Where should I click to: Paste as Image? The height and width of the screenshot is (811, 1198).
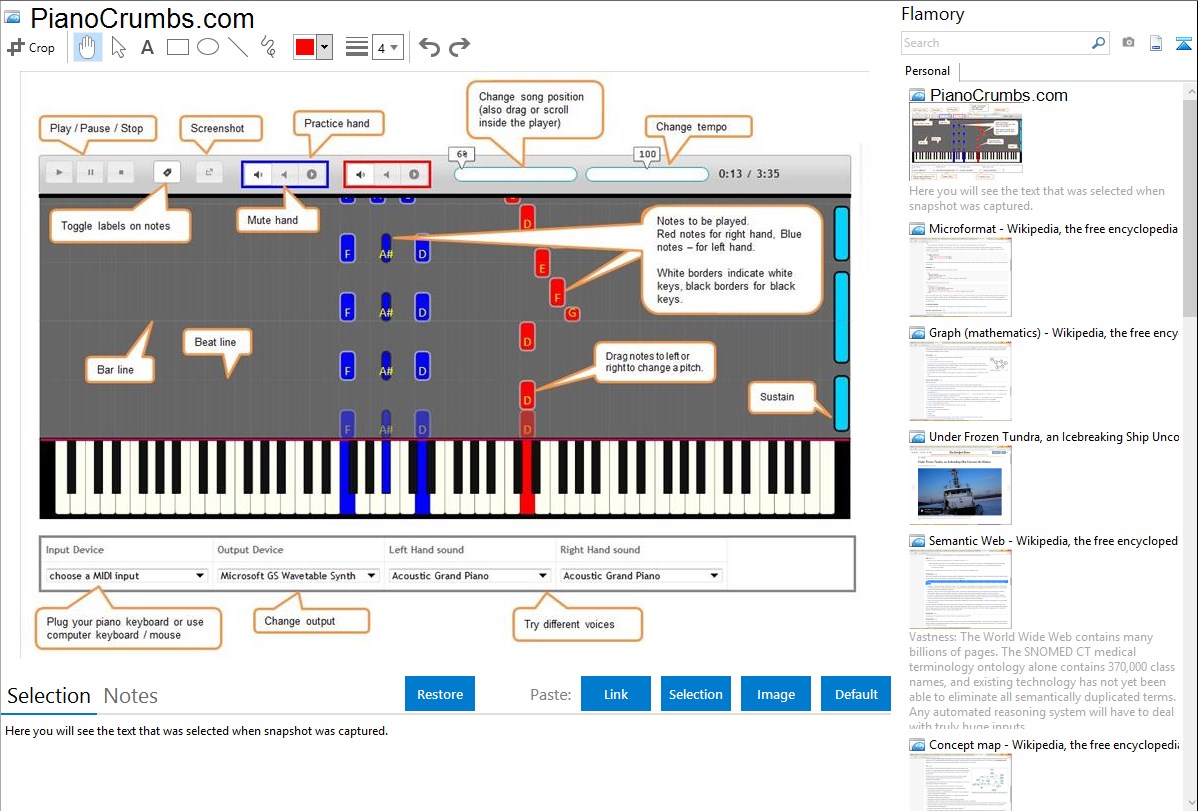tap(775, 694)
